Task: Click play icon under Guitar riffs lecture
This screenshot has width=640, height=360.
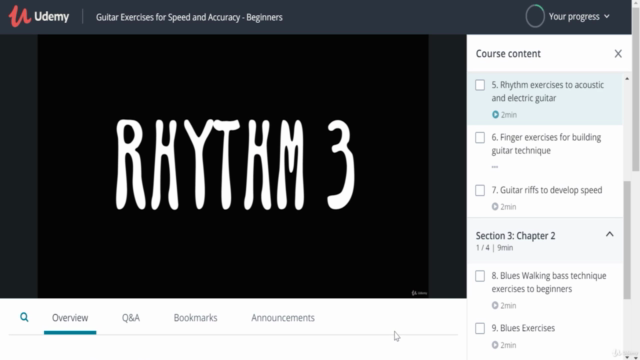Action: point(495,207)
